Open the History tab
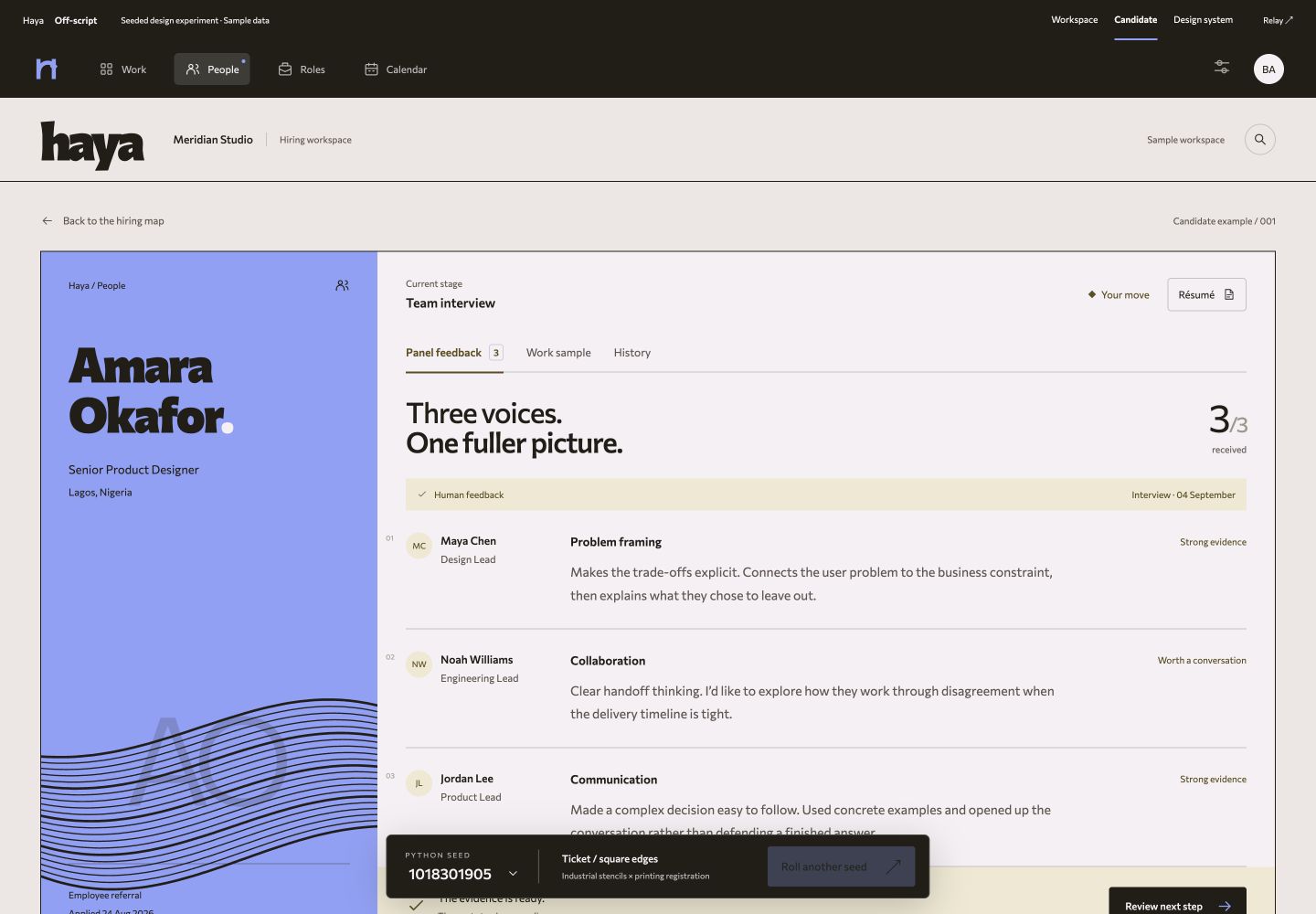 click(632, 353)
